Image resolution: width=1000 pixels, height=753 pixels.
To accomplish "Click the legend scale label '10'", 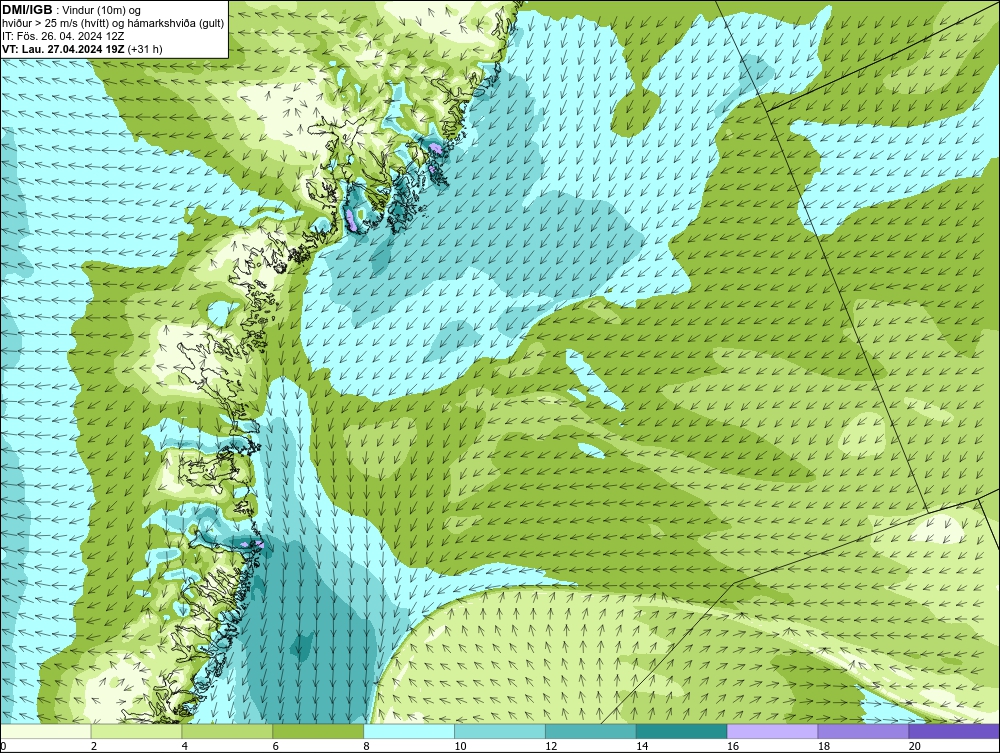I will (460, 746).
